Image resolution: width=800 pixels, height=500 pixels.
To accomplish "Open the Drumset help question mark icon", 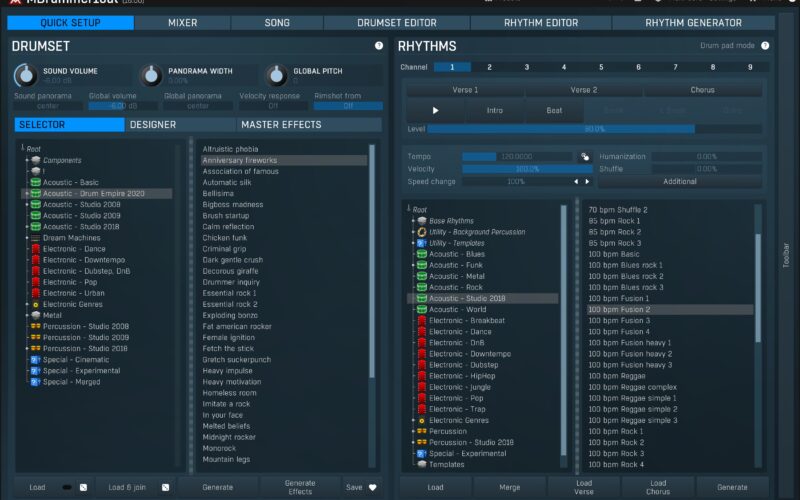I will click(x=379, y=46).
